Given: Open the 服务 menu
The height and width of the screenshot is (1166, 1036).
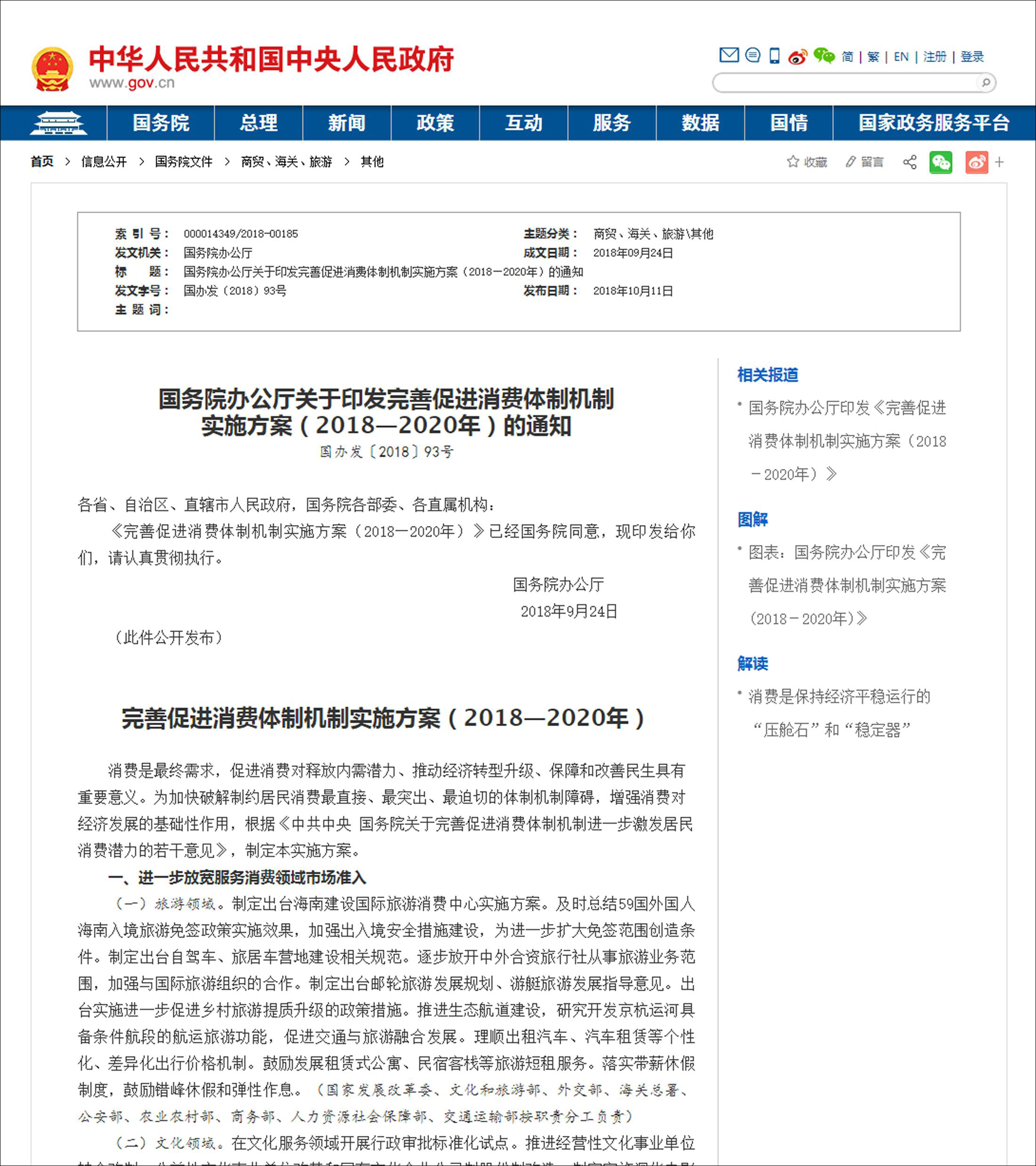Looking at the screenshot, I should [x=612, y=122].
